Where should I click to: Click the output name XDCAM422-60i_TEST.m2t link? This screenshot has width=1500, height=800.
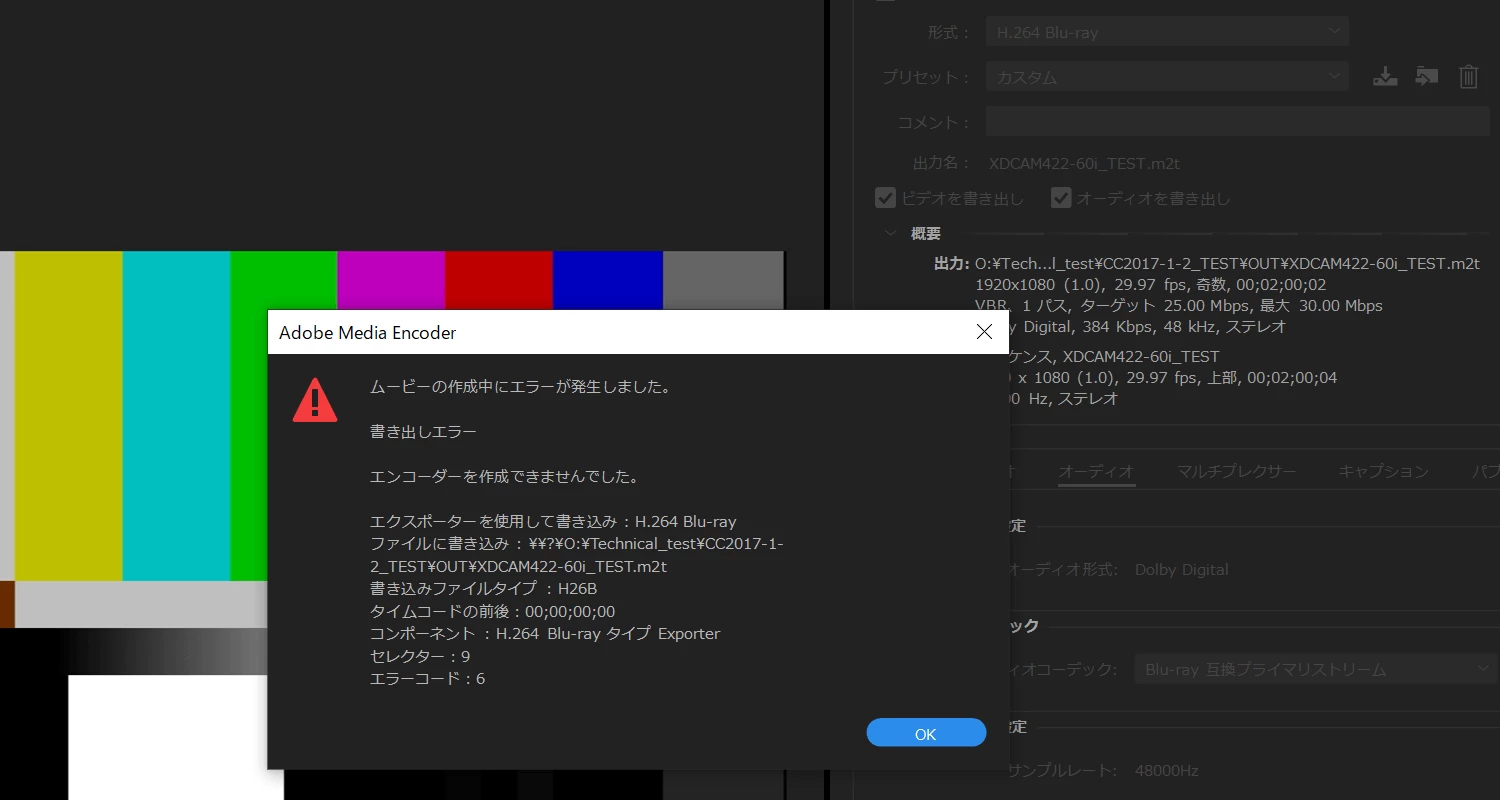point(1084,163)
